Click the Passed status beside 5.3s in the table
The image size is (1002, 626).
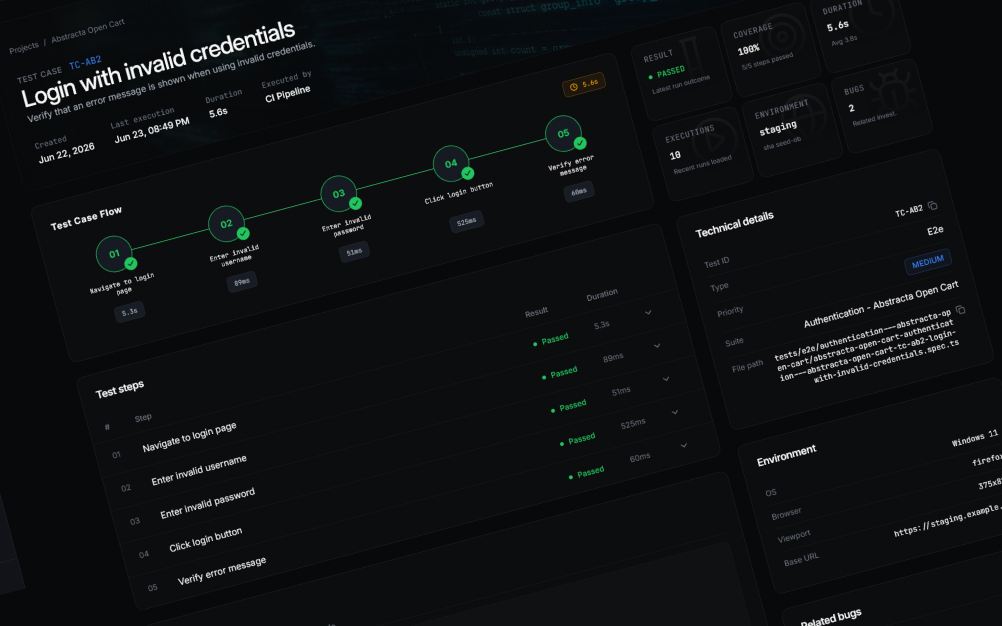pyautogui.click(x=551, y=340)
